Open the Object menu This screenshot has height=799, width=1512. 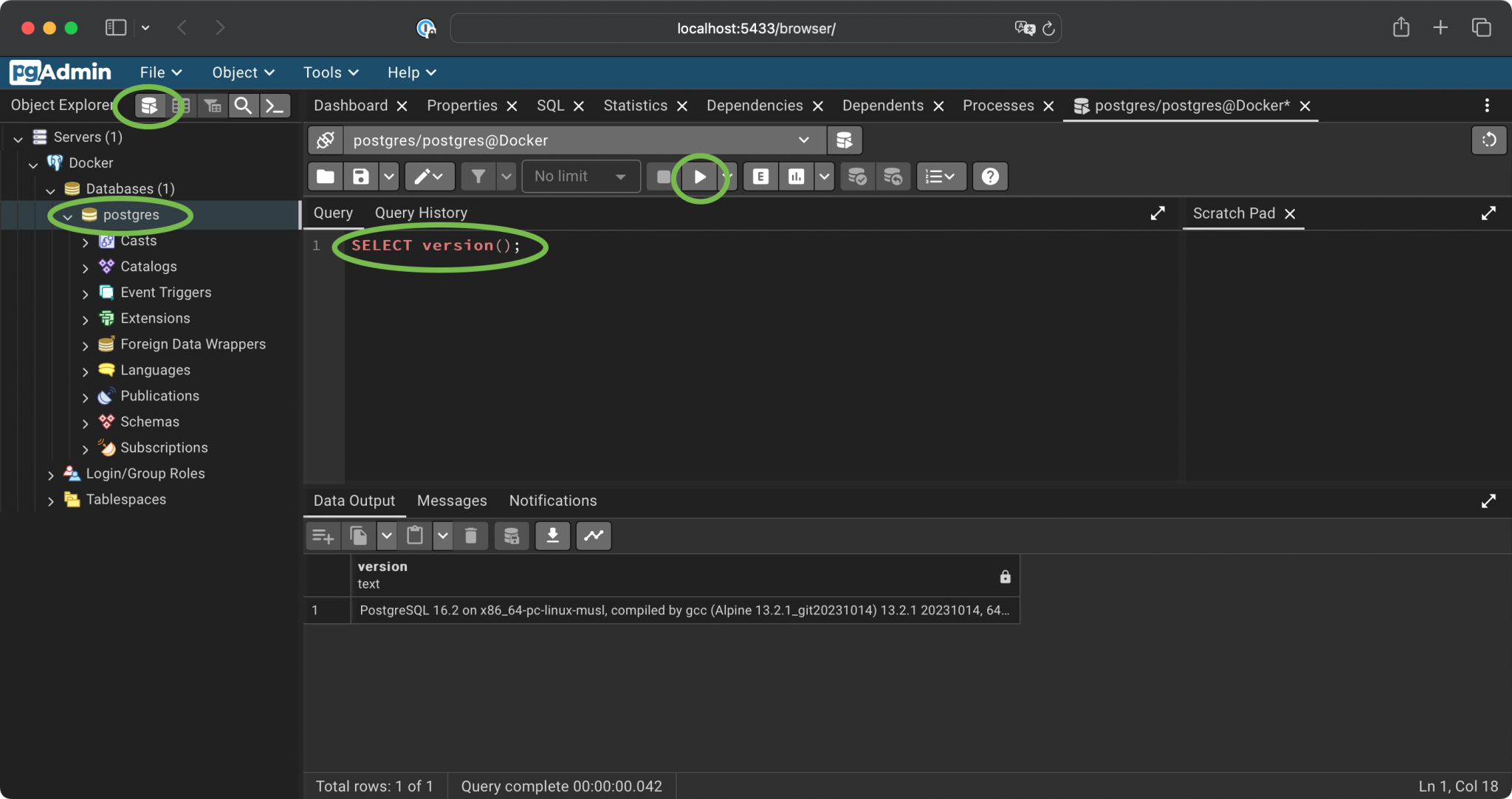pyautogui.click(x=243, y=72)
